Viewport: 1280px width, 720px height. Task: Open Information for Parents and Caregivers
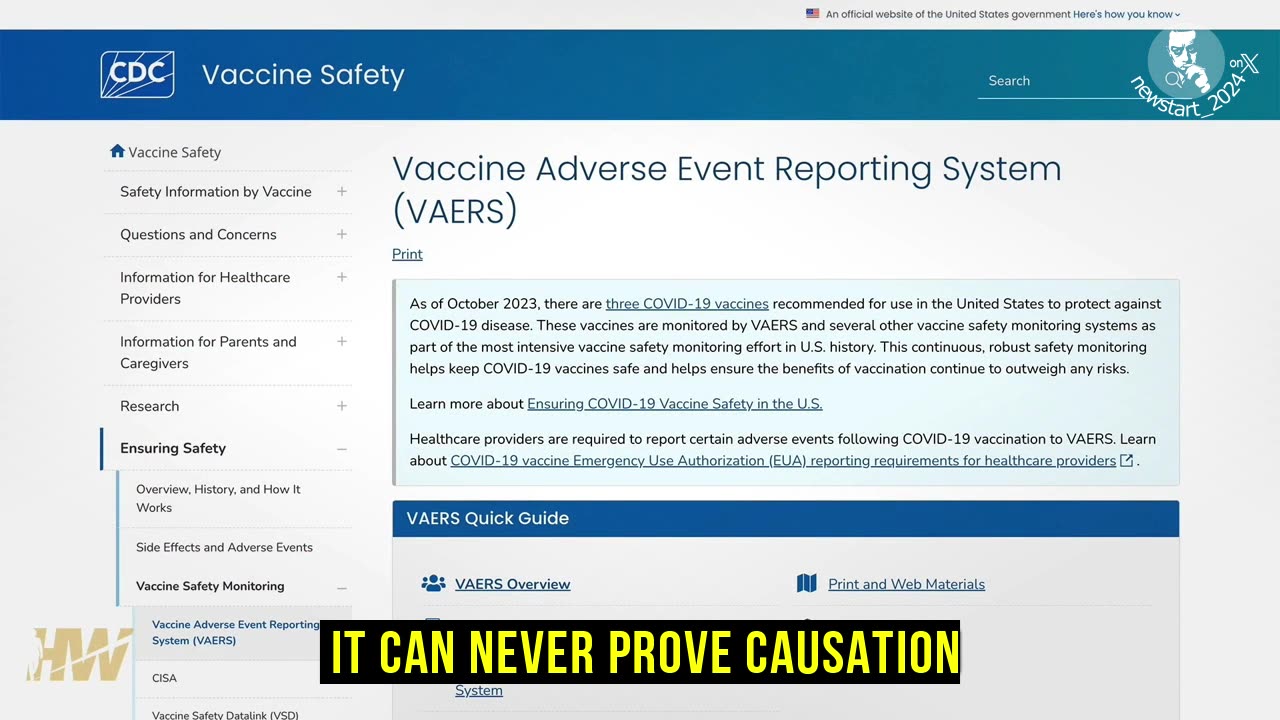click(208, 352)
